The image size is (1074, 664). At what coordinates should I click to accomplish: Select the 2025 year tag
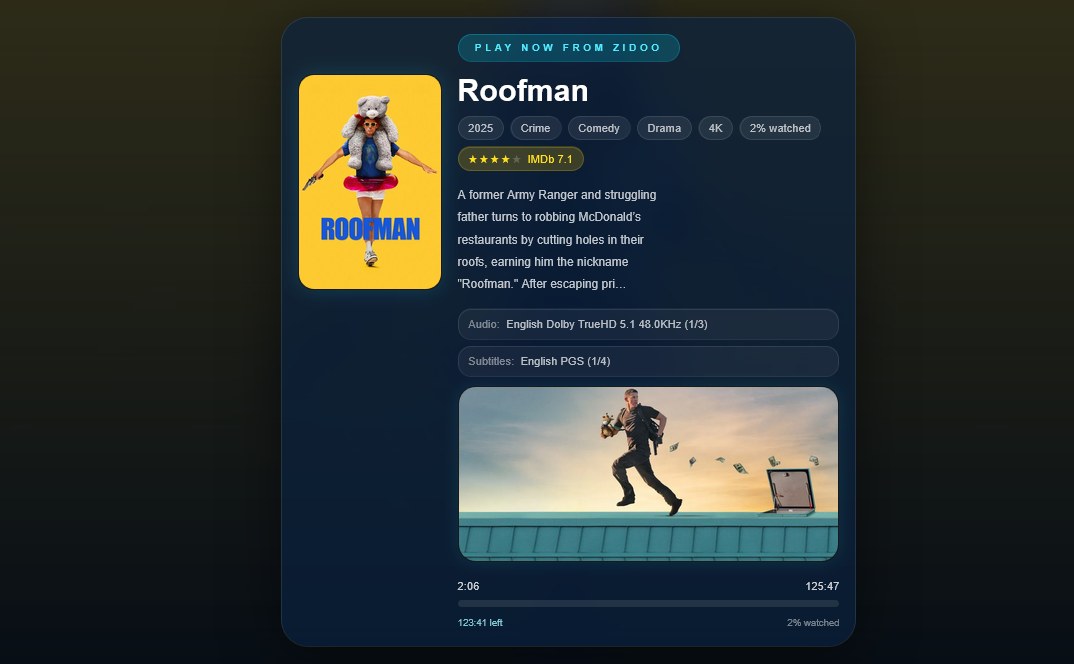click(x=481, y=128)
